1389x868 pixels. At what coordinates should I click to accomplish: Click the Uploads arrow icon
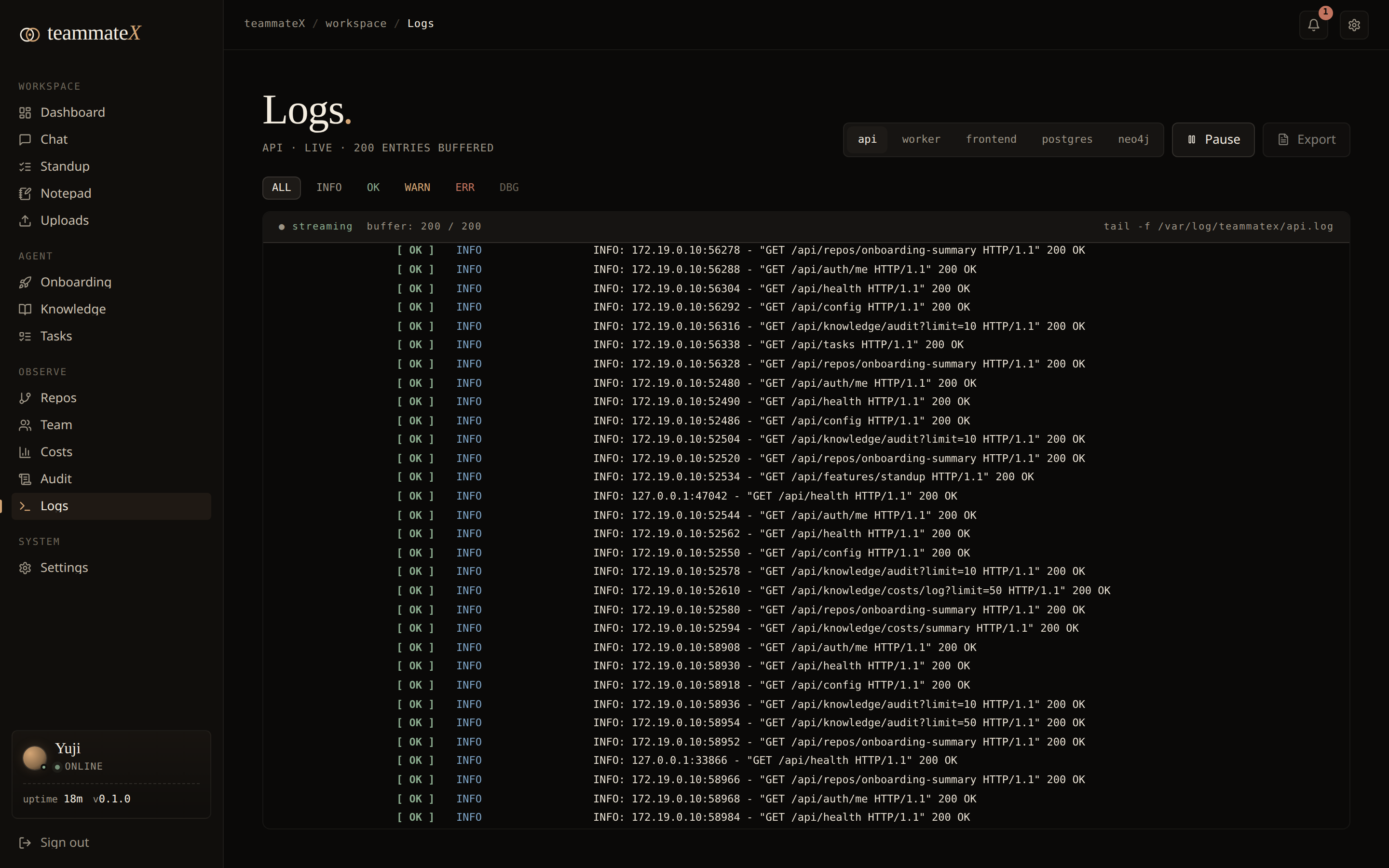(25, 220)
